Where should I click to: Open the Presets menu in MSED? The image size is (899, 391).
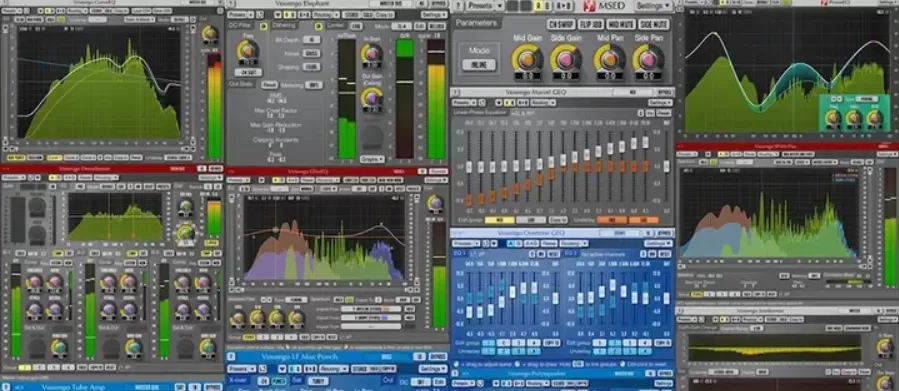pyautogui.click(x=479, y=6)
